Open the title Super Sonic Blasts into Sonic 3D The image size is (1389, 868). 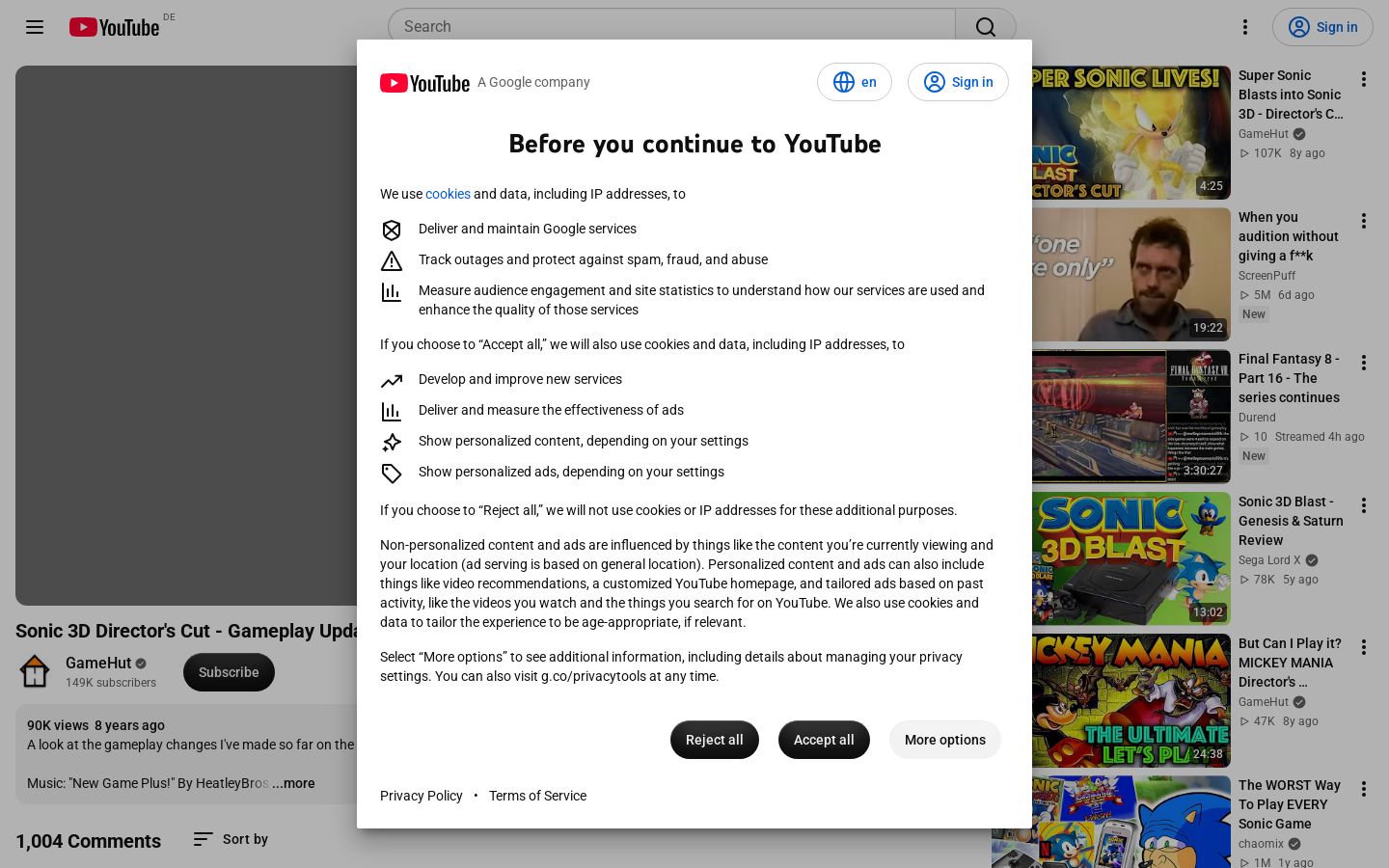(x=1292, y=95)
